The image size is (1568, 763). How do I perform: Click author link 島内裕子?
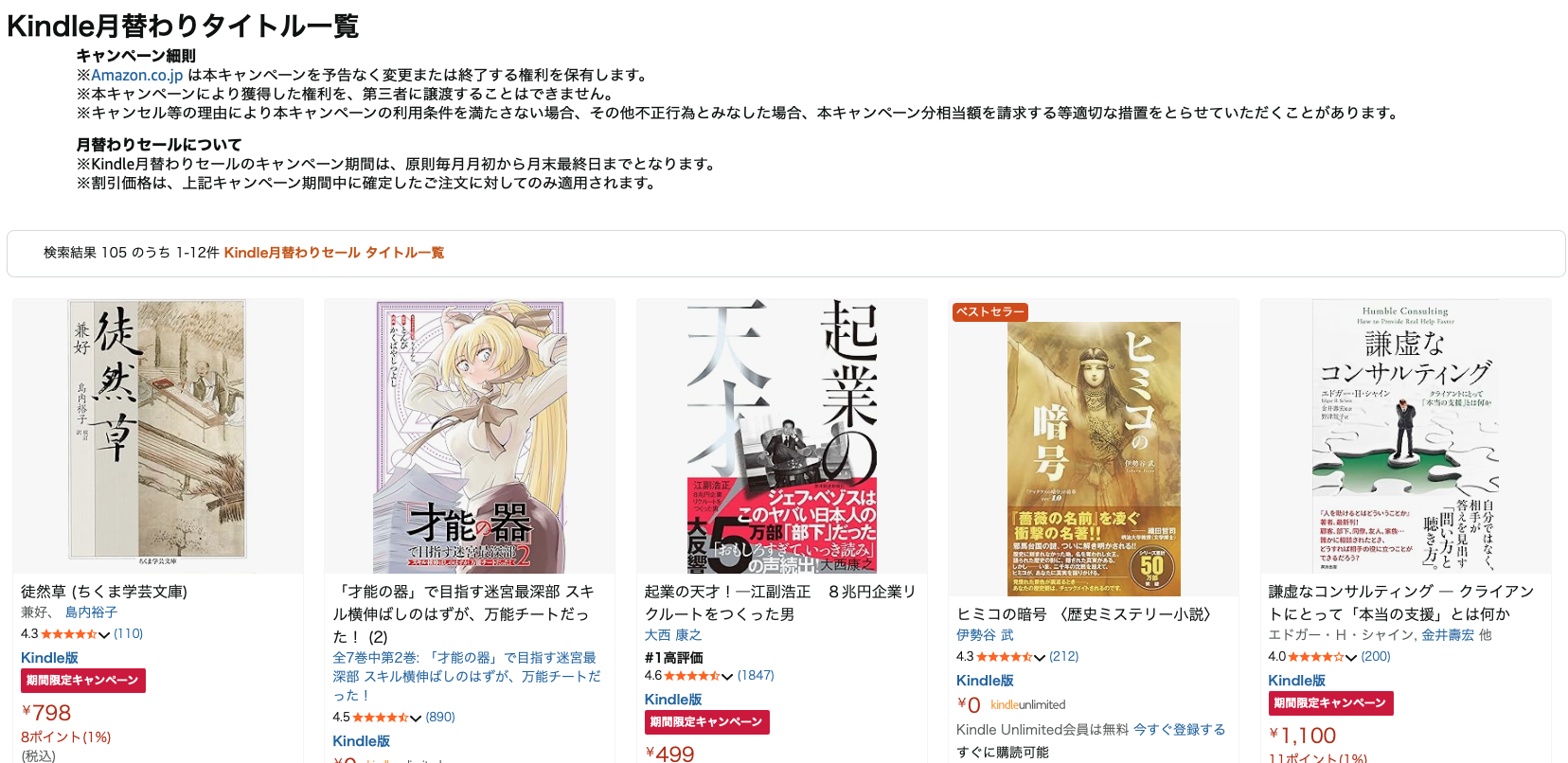[91, 612]
